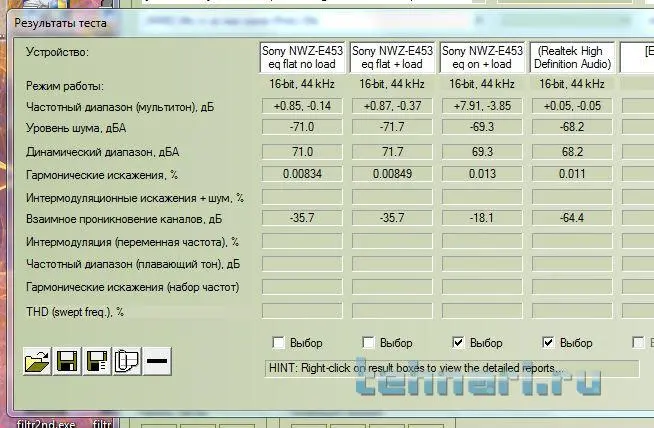Screen dimensions: 654x428
Task: Click dynamic range value '69.3'
Action: click(482, 151)
